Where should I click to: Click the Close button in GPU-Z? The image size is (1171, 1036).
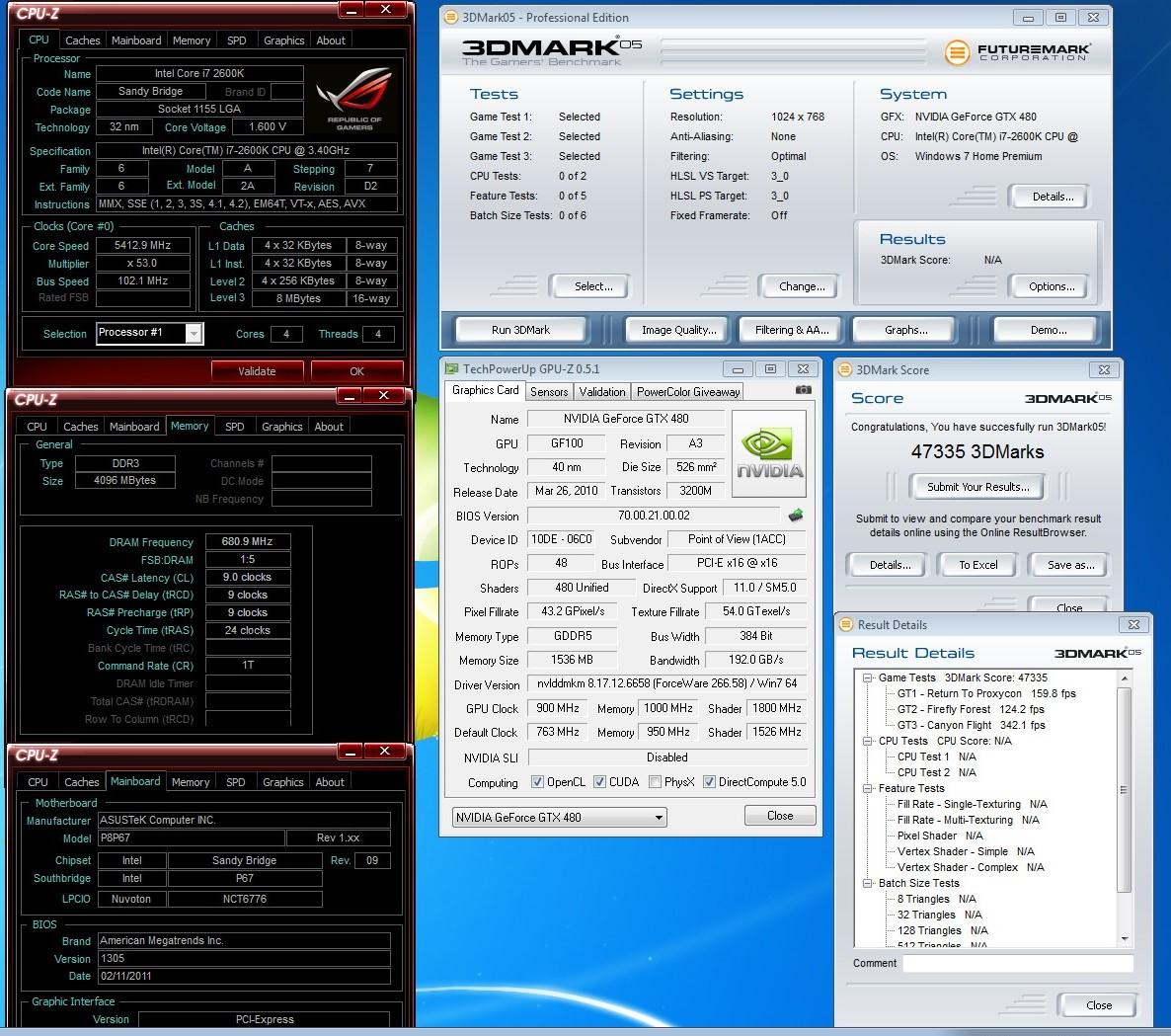780,815
